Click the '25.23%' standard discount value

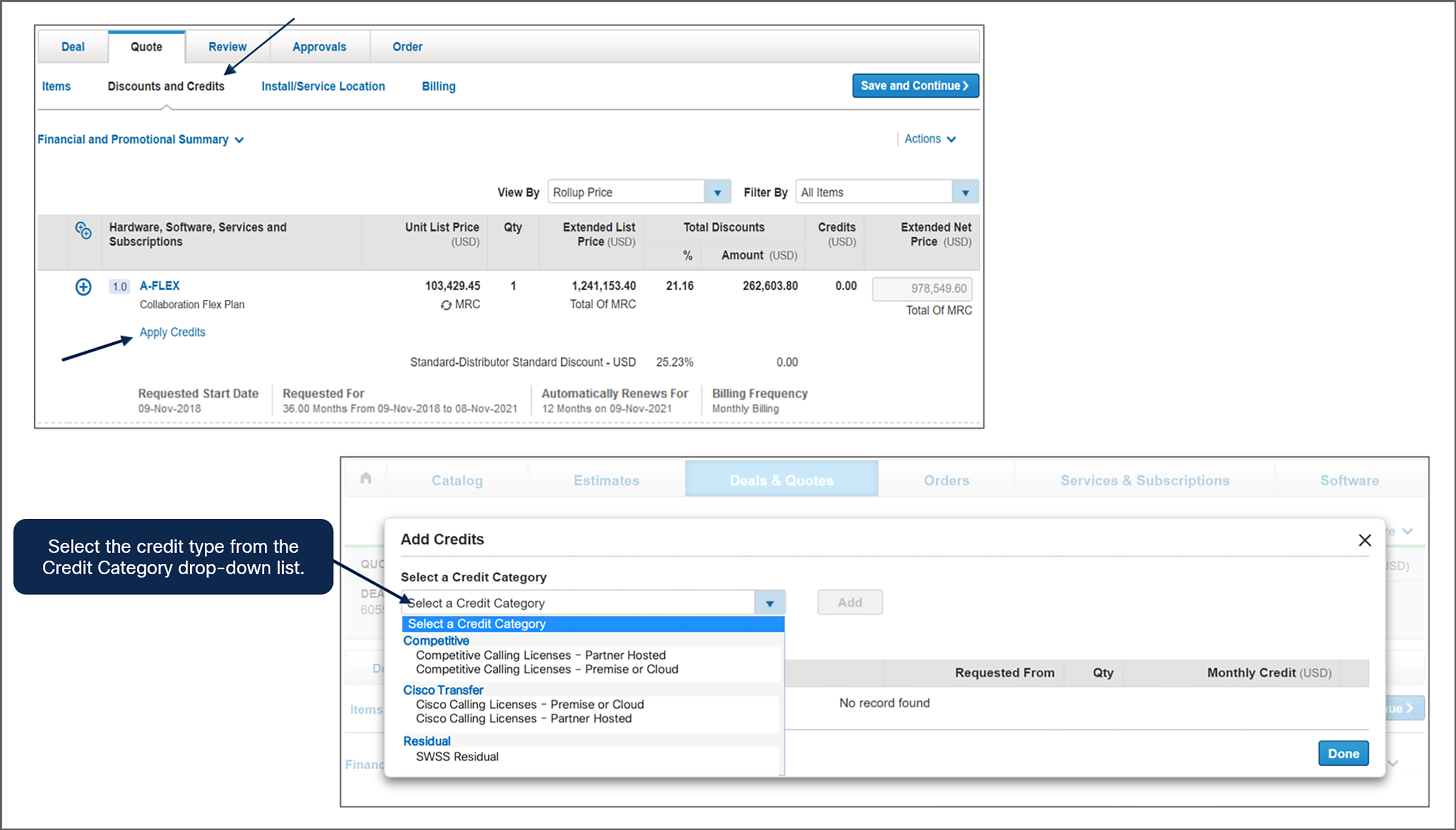[x=674, y=362]
